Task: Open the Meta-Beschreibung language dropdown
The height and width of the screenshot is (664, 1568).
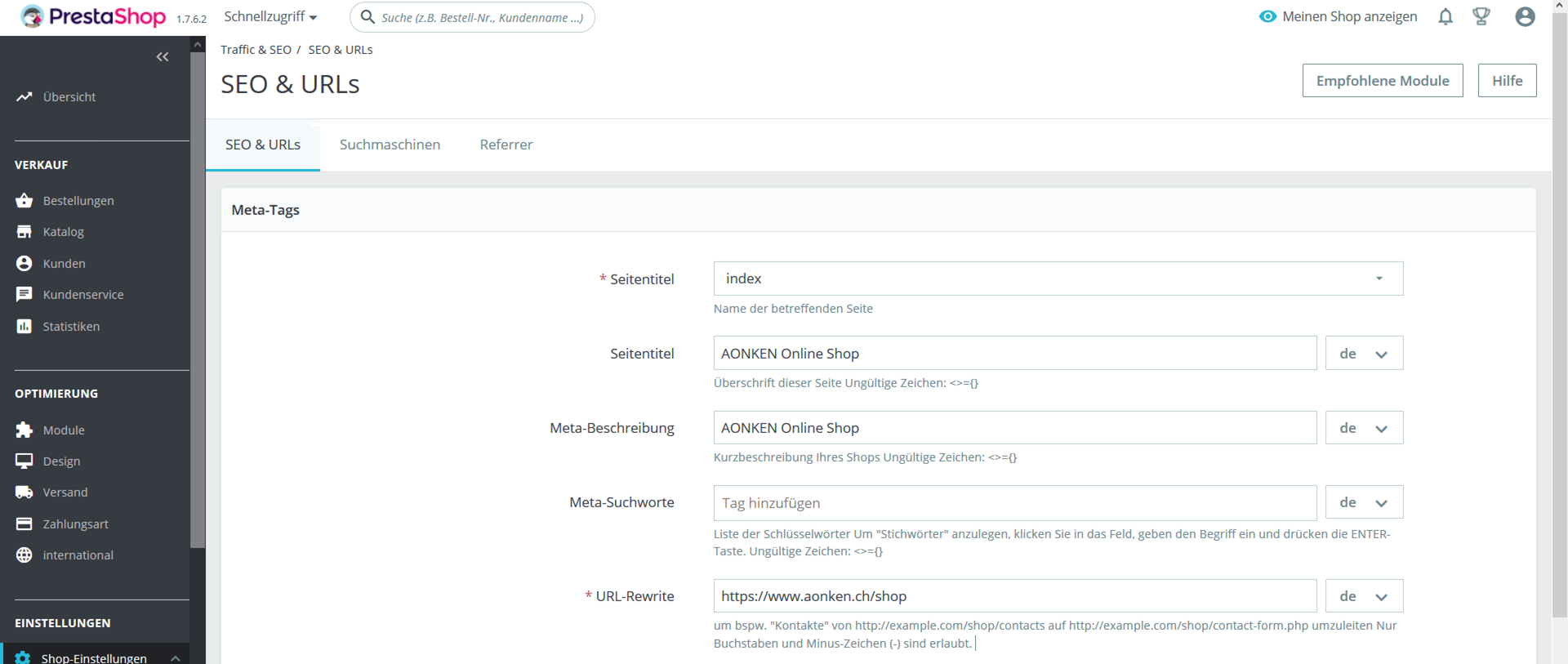Action: tap(1363, 428)
